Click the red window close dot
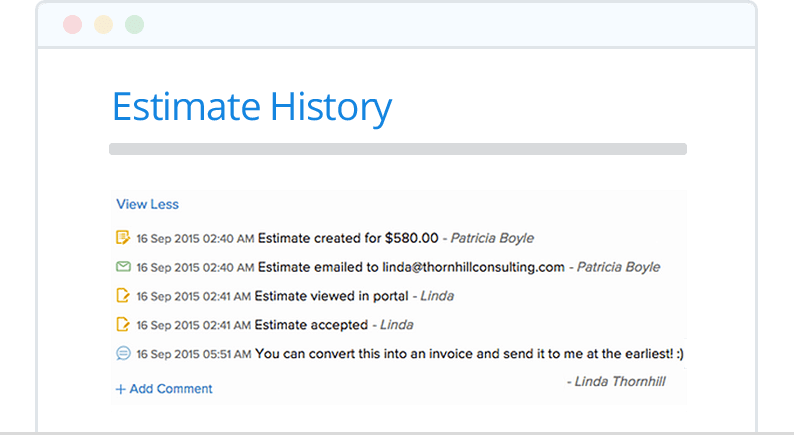Screen dimensions: 794x435 72,25
